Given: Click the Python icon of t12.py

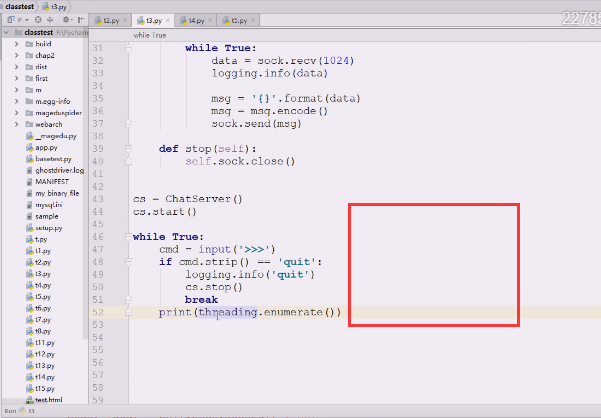Looking at the screenshot, I should 30,354.
